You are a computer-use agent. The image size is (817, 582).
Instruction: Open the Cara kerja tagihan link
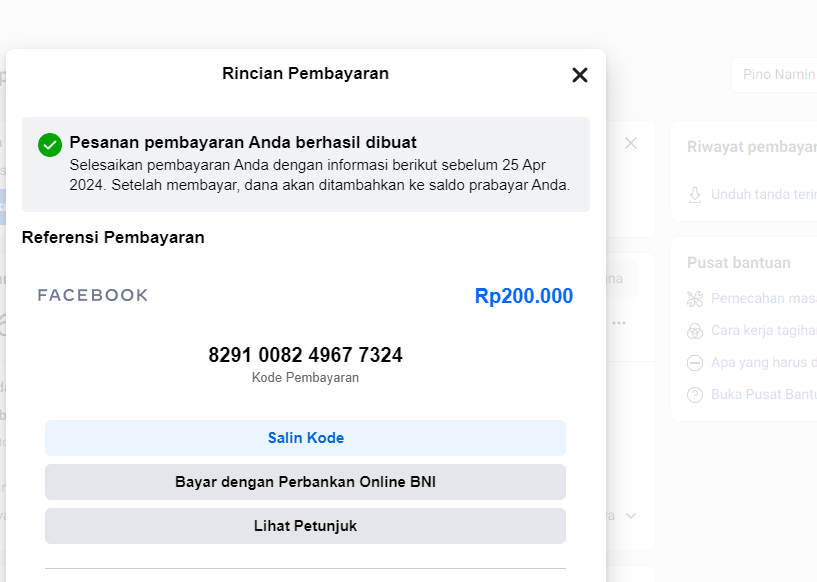click(763, 331)
